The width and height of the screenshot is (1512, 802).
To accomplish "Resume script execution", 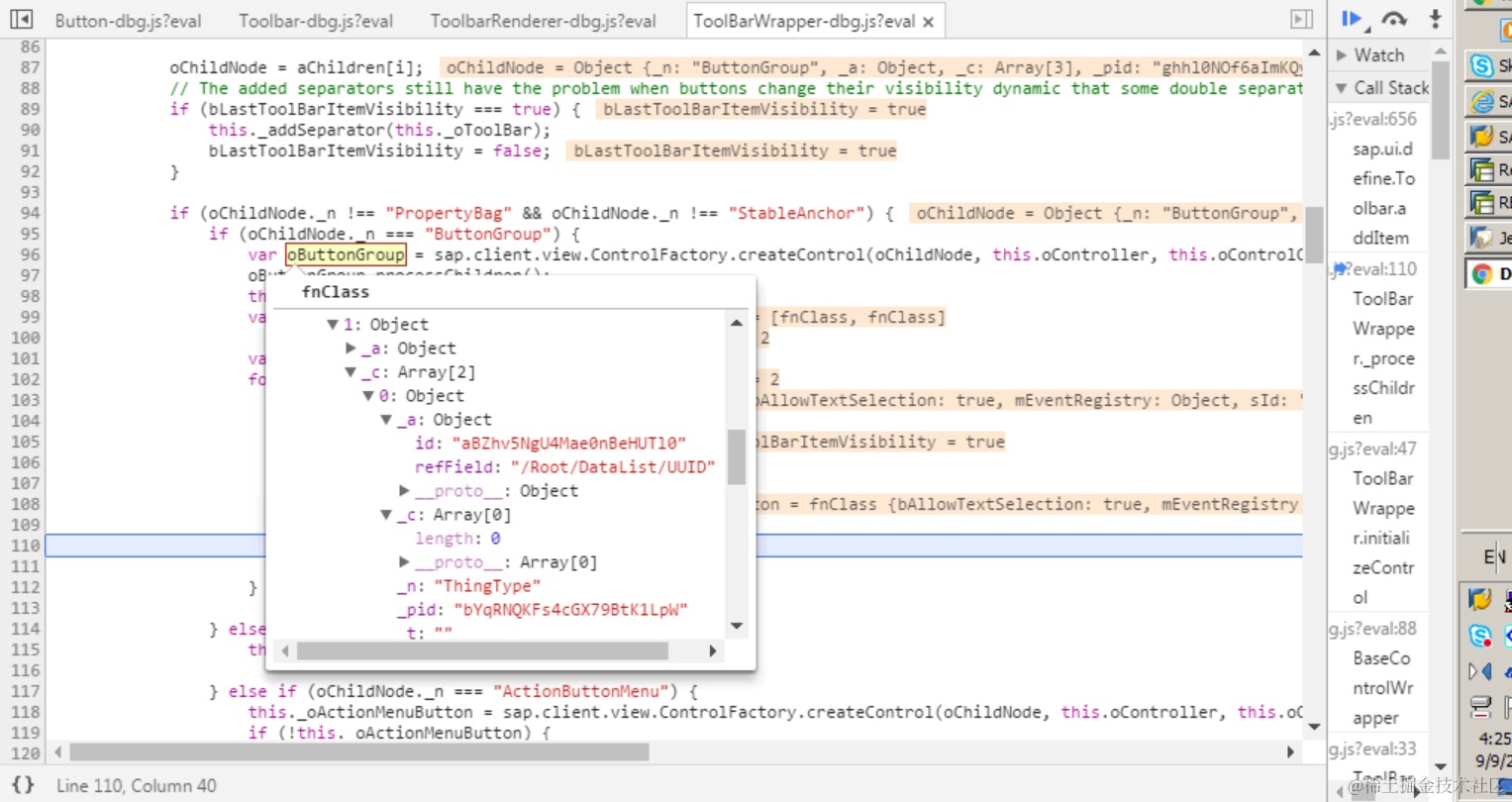I will [1351, 19].
